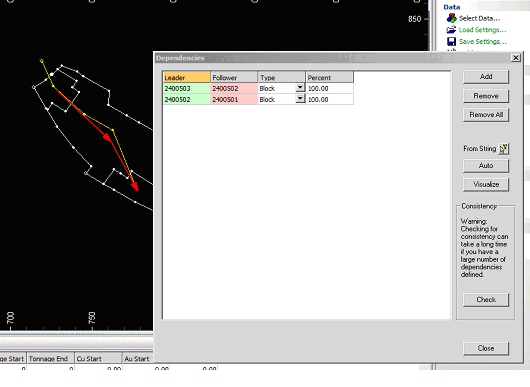Click the Close button at bottom
This screenshot has height=387, width=530.
pos(486,348)
